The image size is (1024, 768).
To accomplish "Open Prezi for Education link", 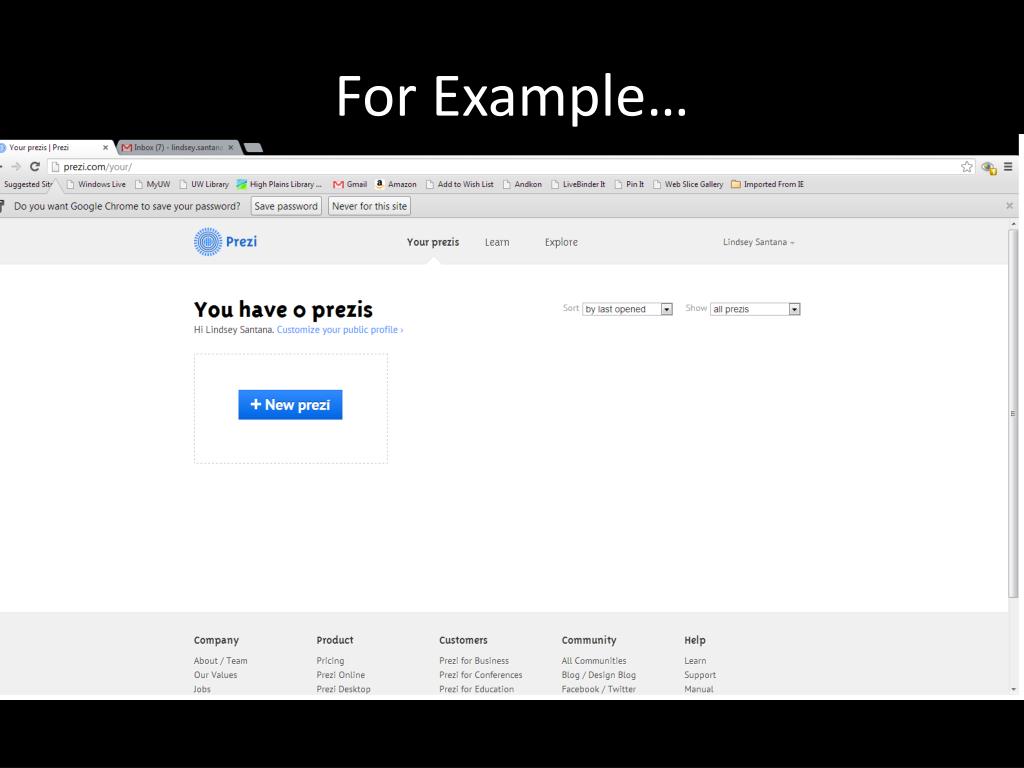I will click(x=477, y=689).
